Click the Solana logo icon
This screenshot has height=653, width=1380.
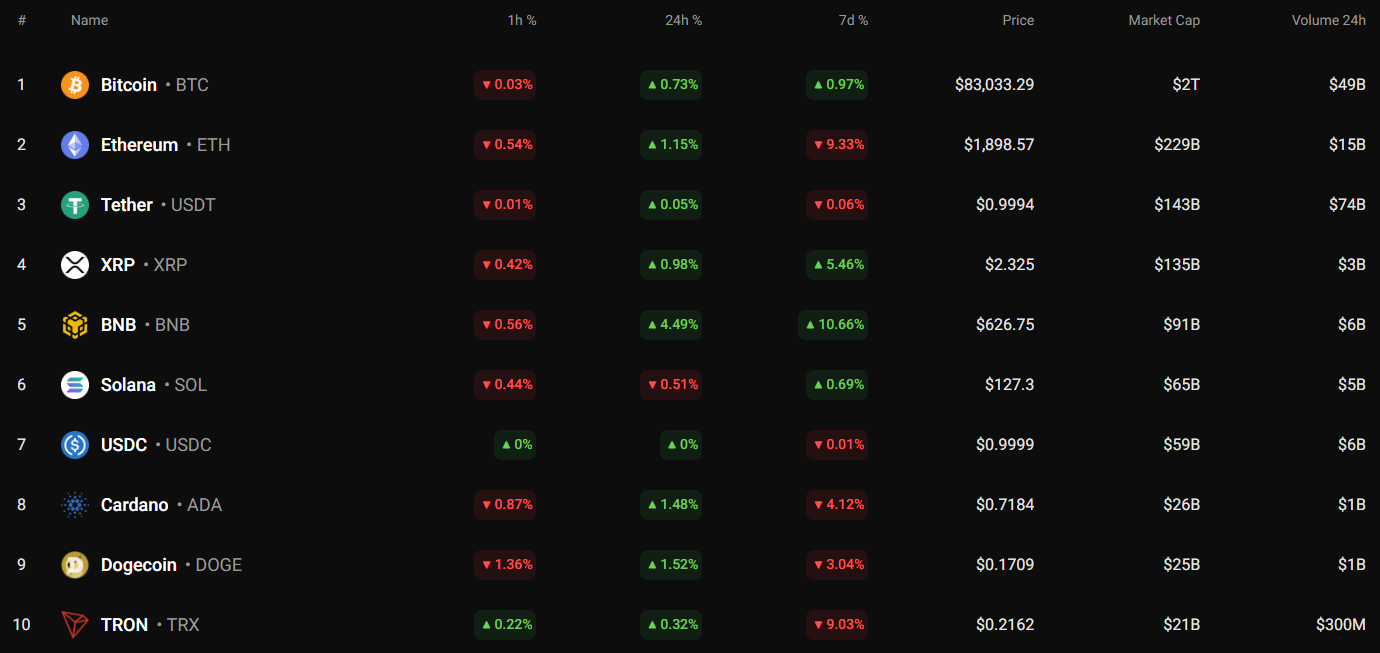coord(75,385)
